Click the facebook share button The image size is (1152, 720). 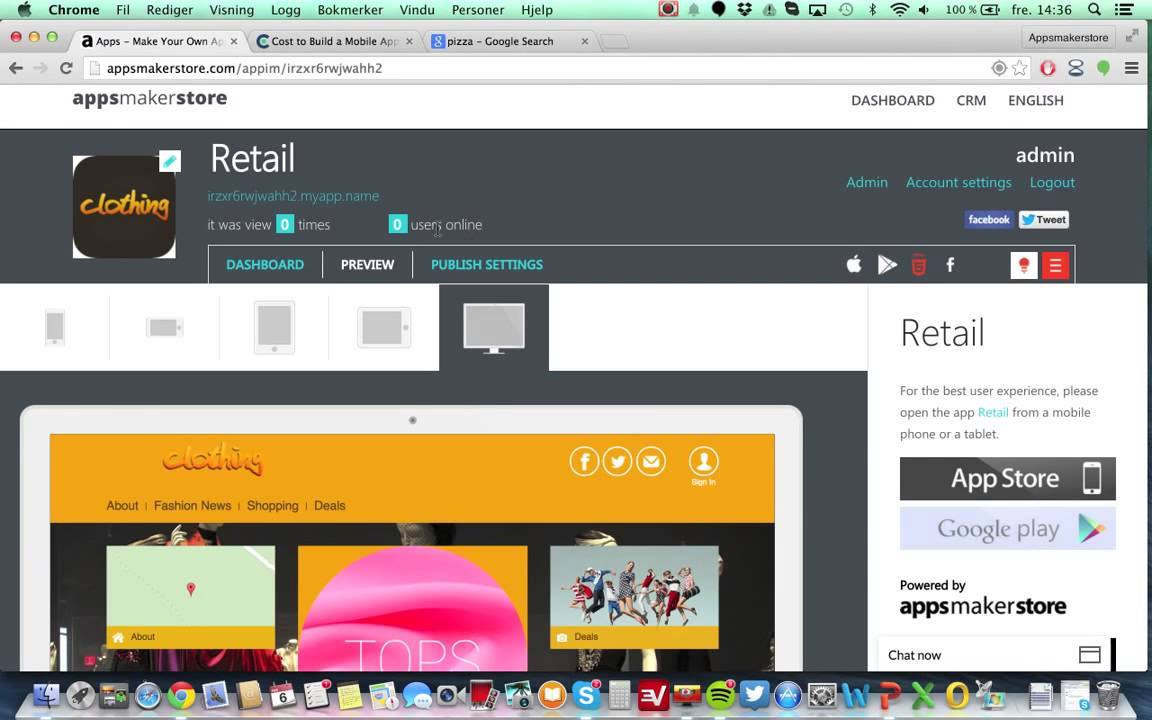pos(989,220)
